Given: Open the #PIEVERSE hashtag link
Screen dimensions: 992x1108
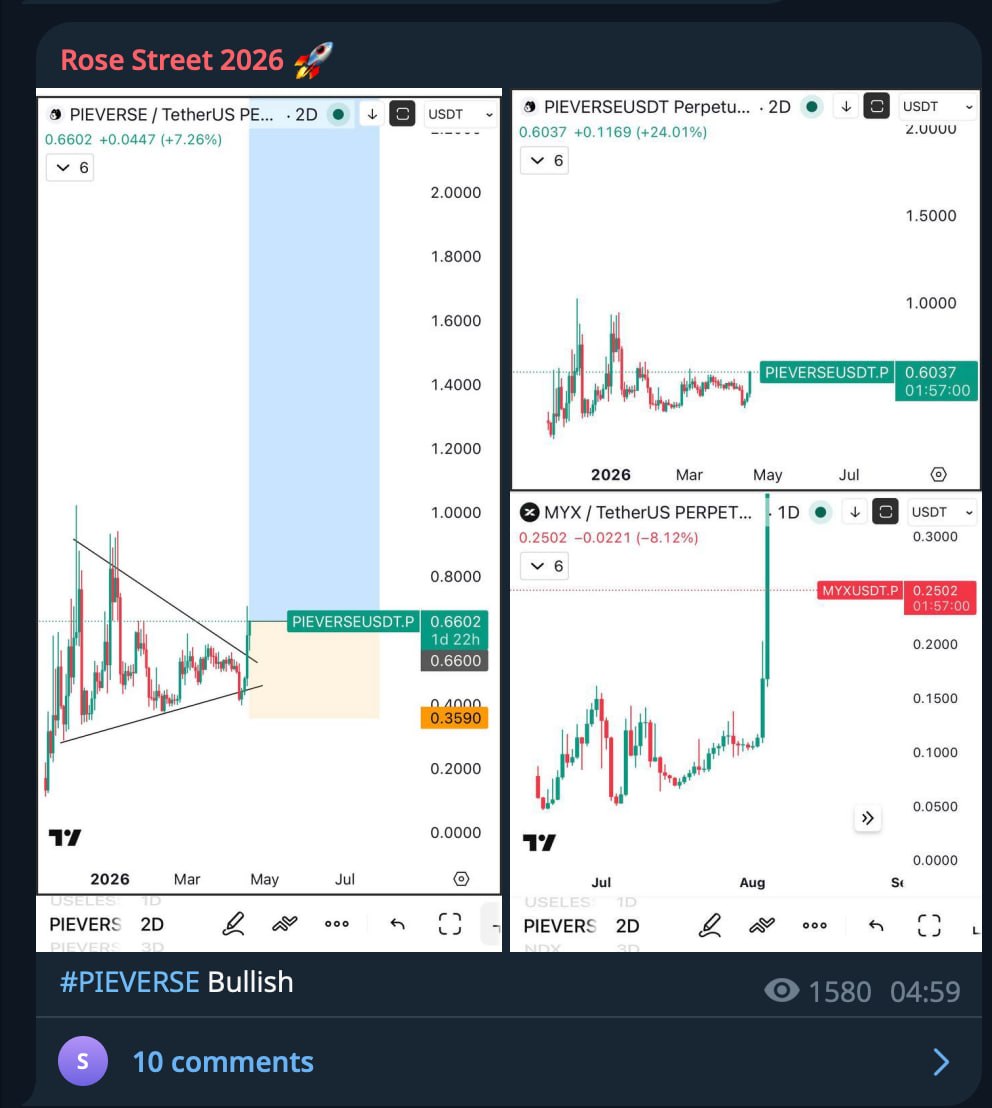Looking at the screenshot, I should tap(129, 982).
